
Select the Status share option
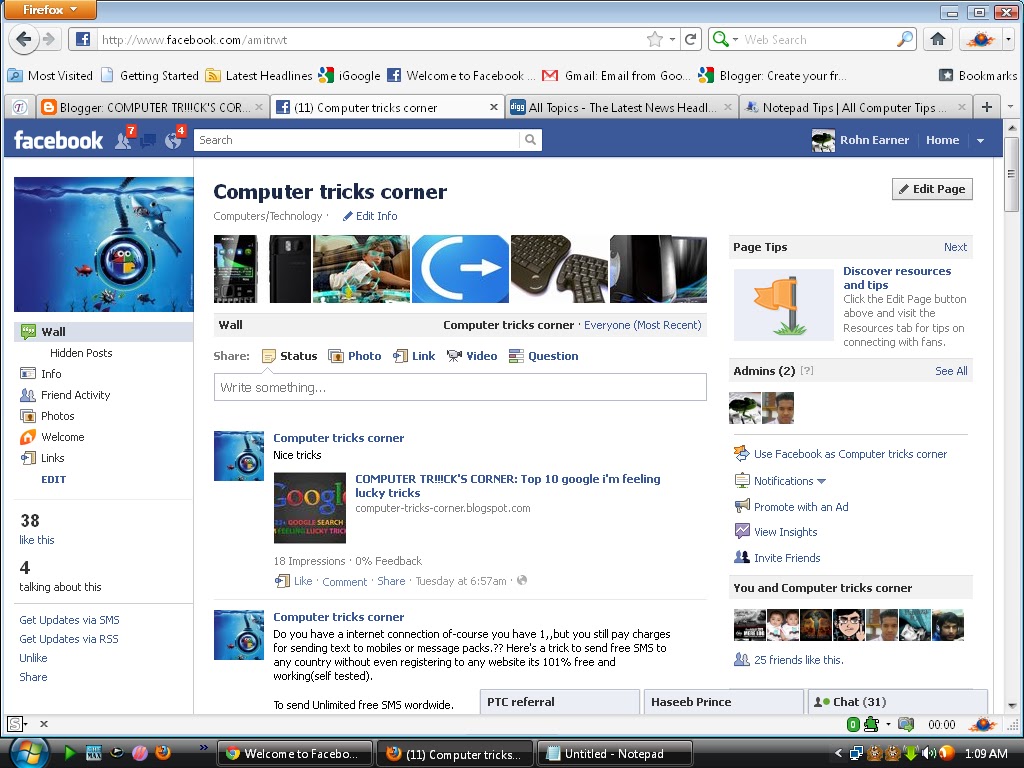coord(289,356)
